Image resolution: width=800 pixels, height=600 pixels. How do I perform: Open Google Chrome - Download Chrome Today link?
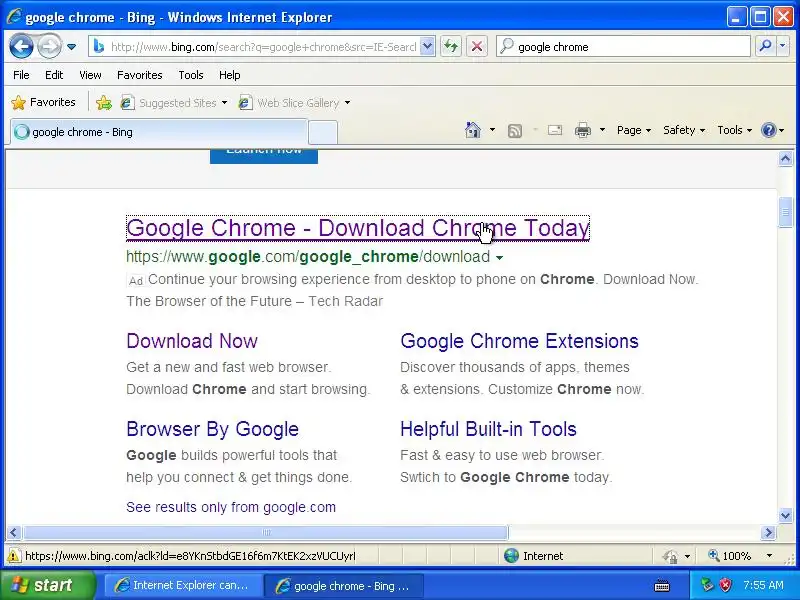tap(358, 228)
